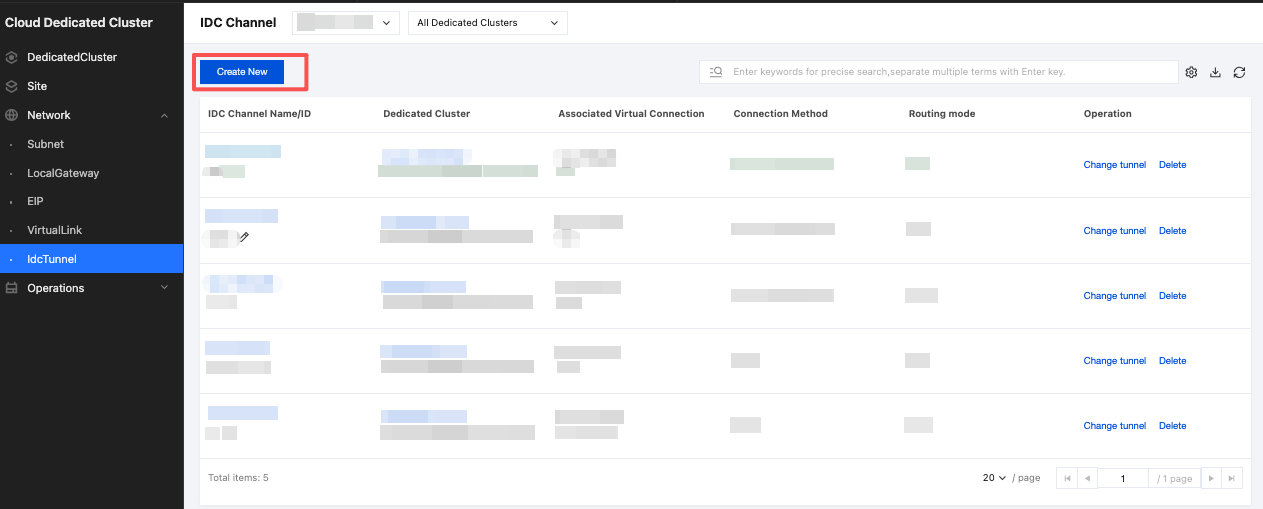Click the Create New button
The height and width of the screenshot is (509, 1263).
pos(242,72)
